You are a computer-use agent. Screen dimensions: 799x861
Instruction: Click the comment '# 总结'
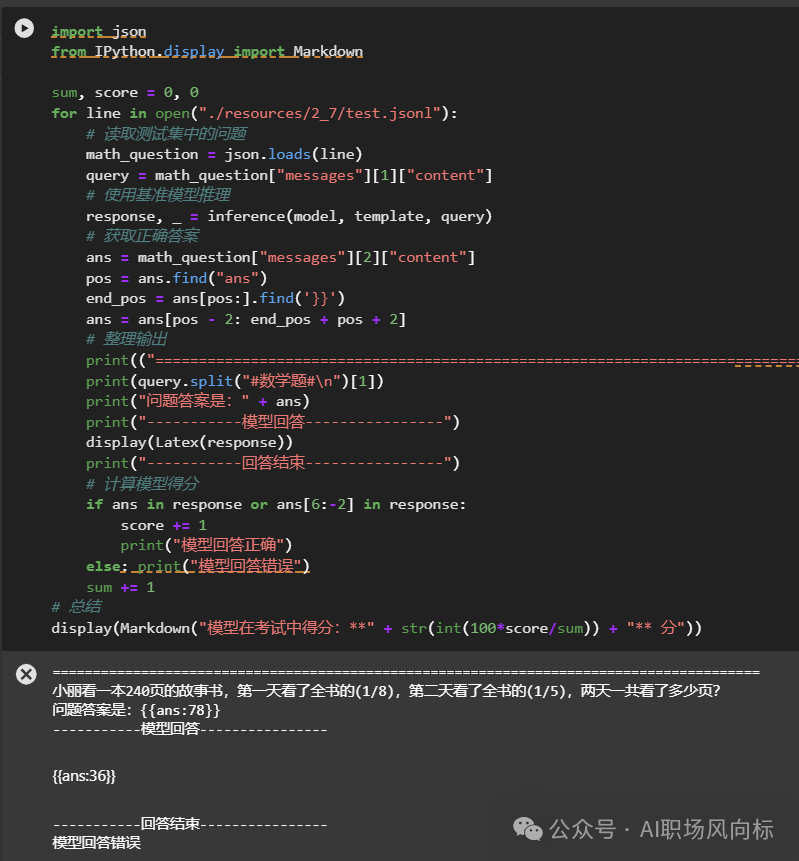(76, 607)
